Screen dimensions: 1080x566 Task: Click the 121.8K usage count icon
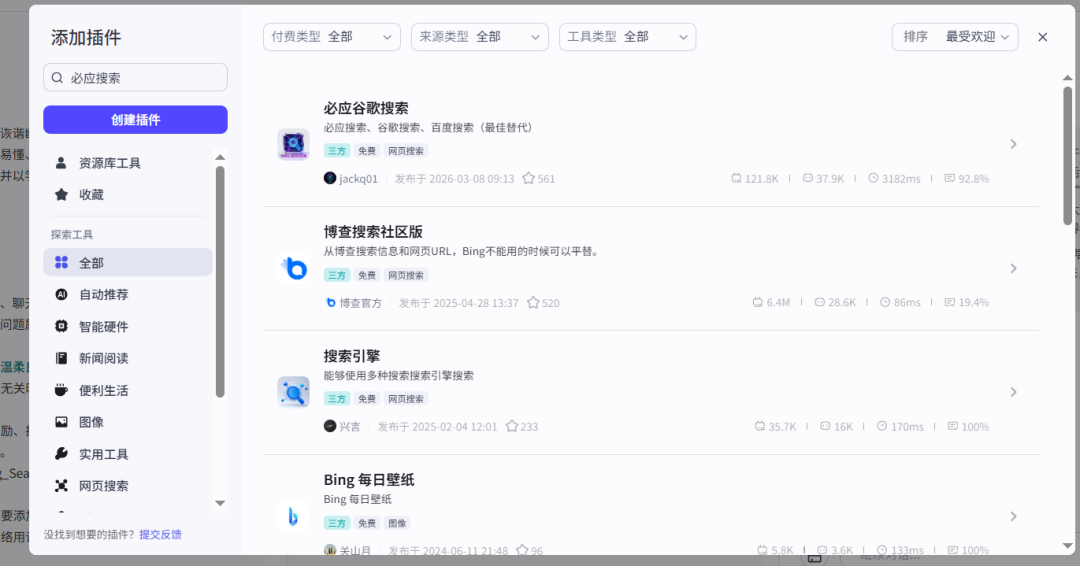pyautogui.click(x=736, y=178)
